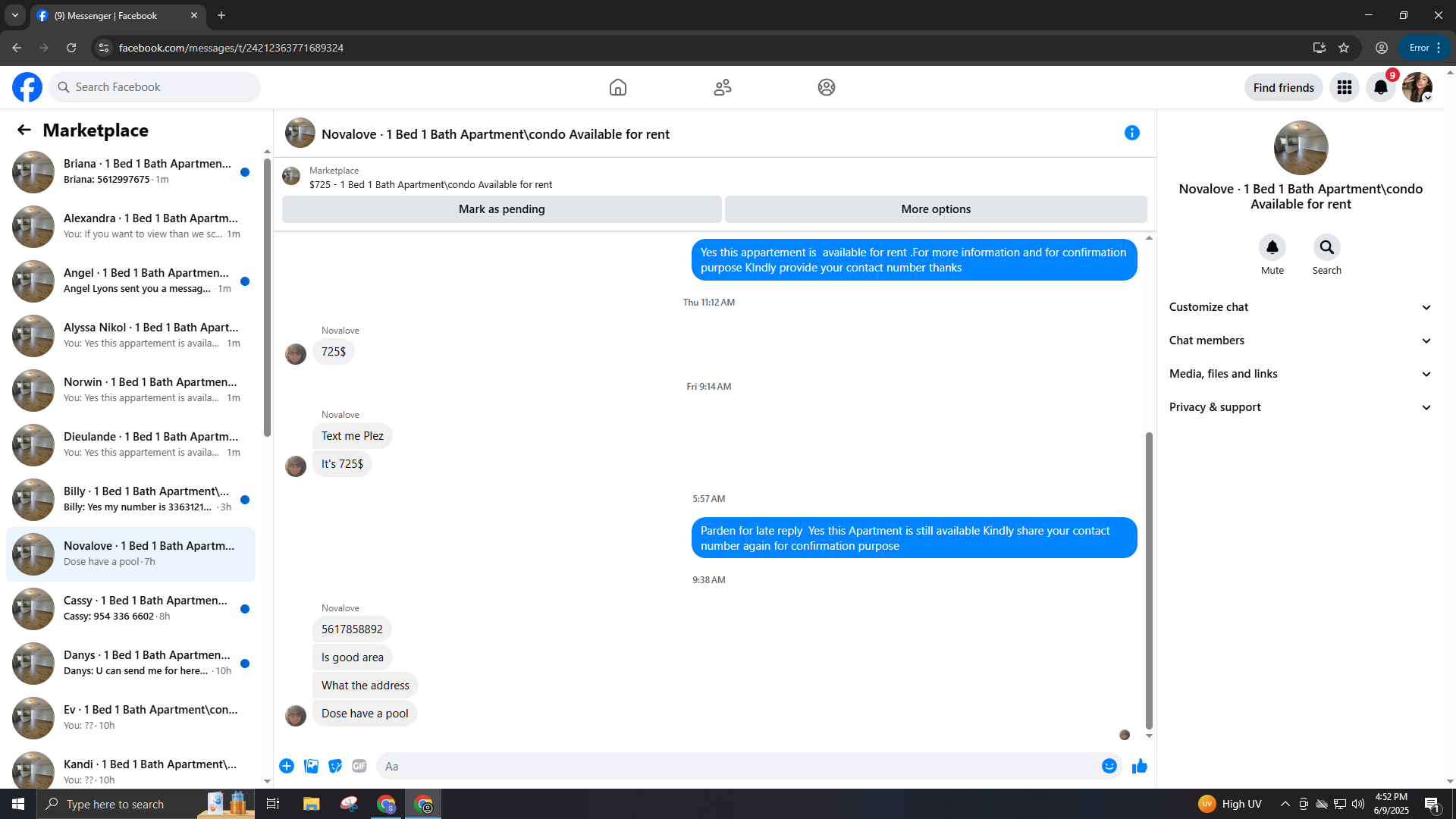Expand Chat members section
1456x819 pixels.
[x=1301, y=340]
